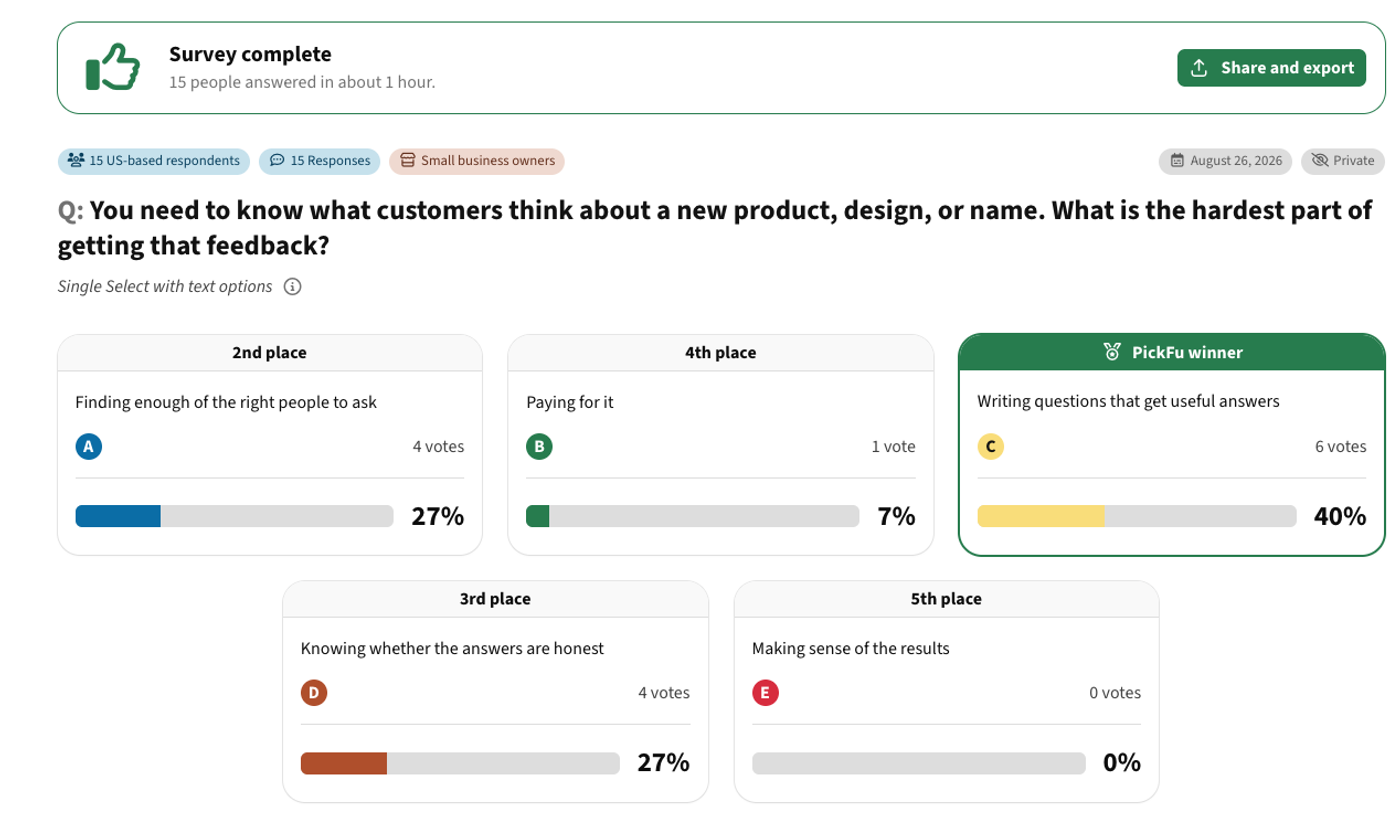Click the 7% percentage value
The width and height of the screenshot is (1400, 838).
coord(897,516)
